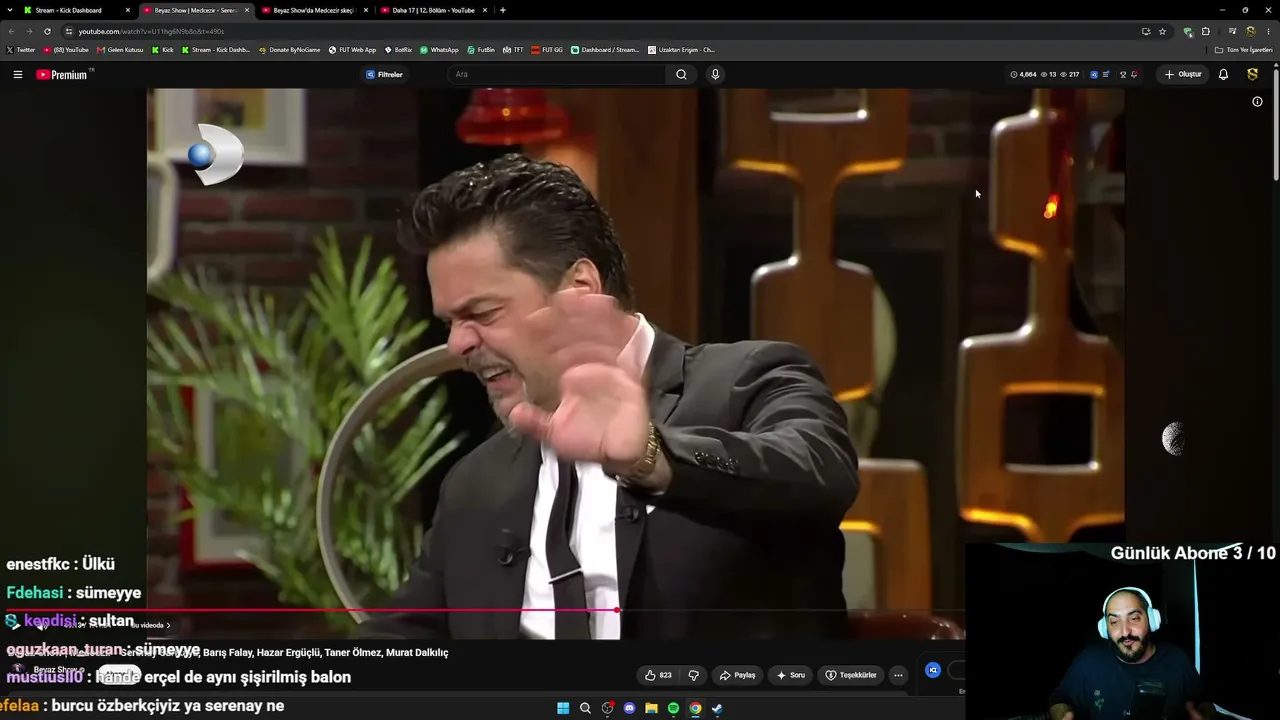Start voice search with the microphone
Viewport: 1280px width, 720px height.
tap(715, 74)
